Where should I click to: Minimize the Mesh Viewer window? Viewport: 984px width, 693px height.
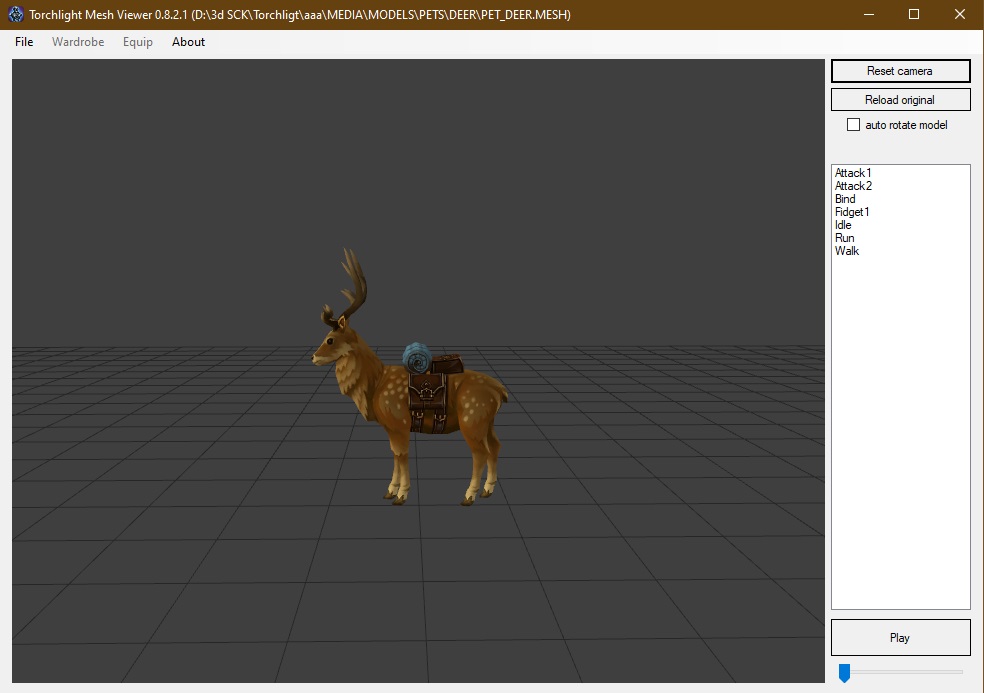tap(869, 14)
